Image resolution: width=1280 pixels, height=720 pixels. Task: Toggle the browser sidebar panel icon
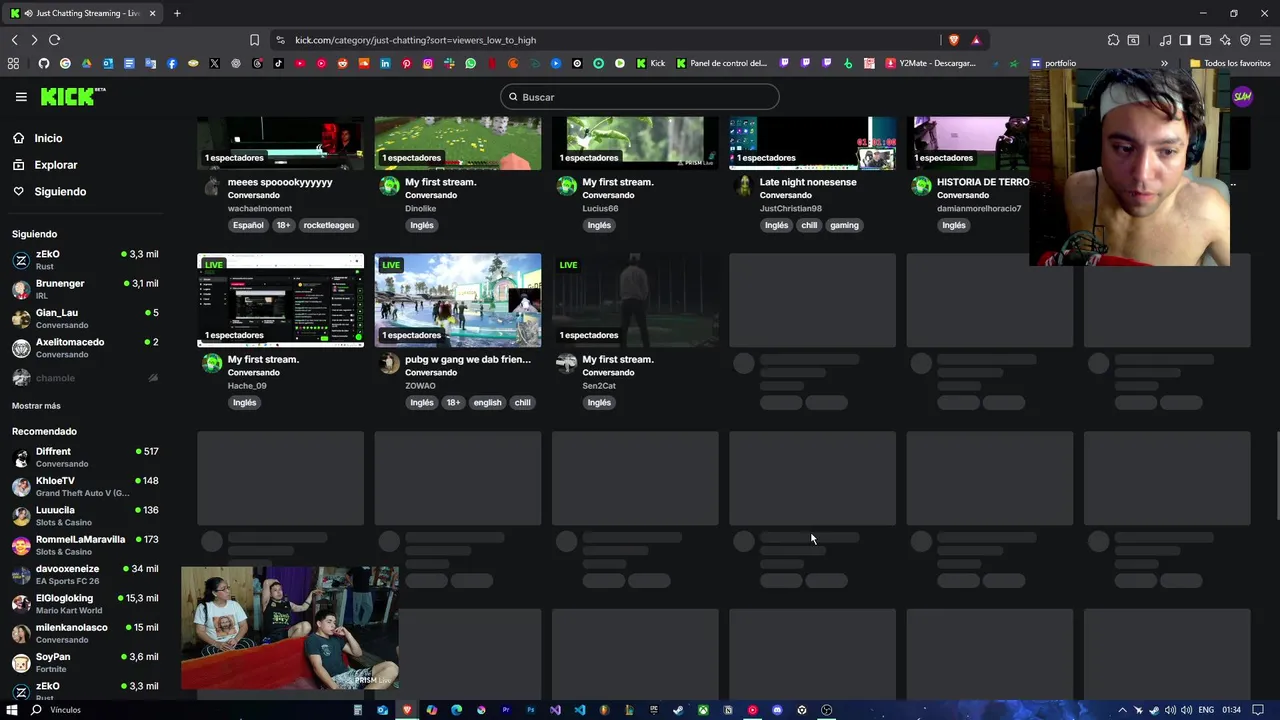[1185, 40]
